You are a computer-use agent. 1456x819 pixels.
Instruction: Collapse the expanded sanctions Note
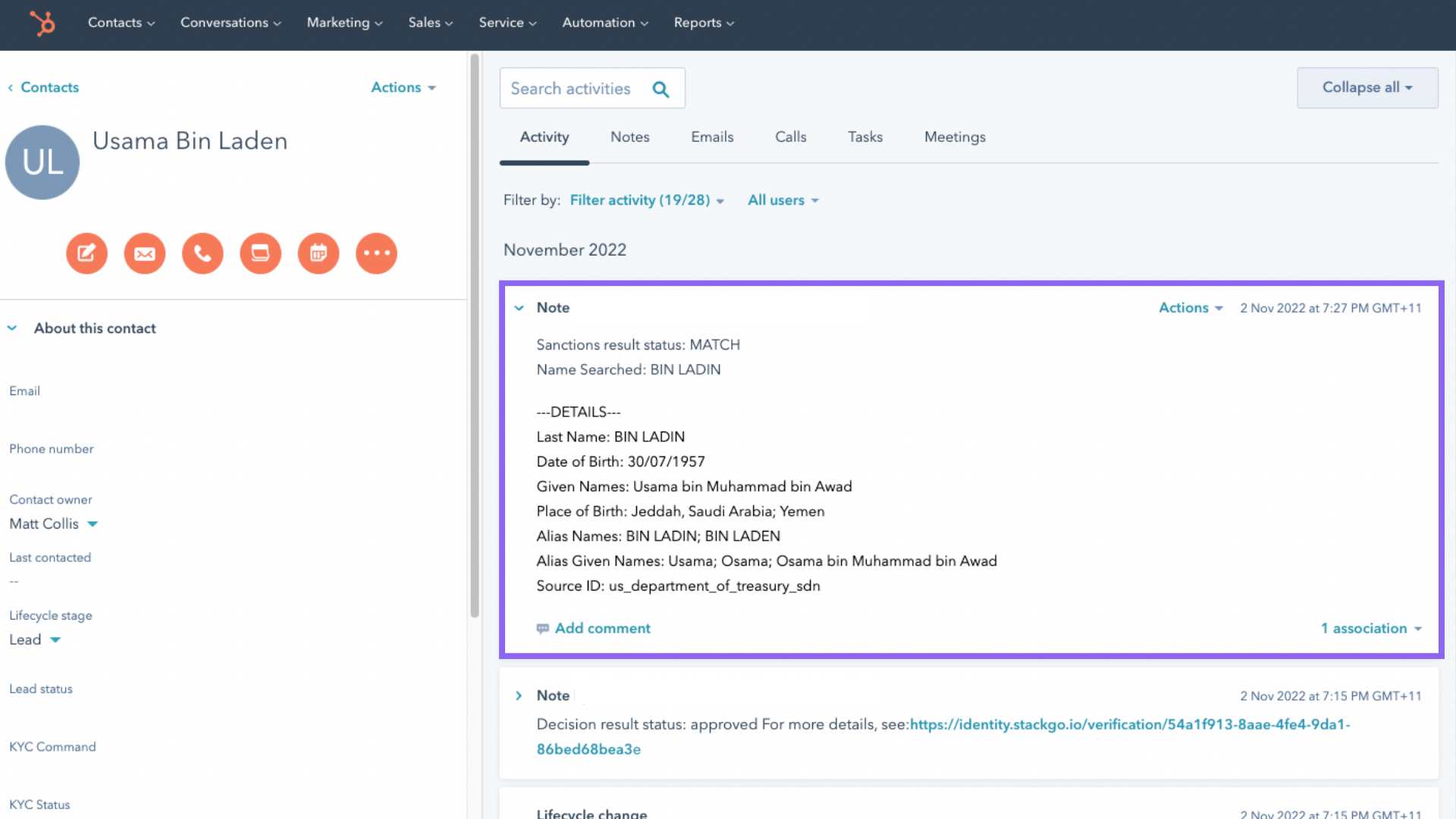[519, 308]
